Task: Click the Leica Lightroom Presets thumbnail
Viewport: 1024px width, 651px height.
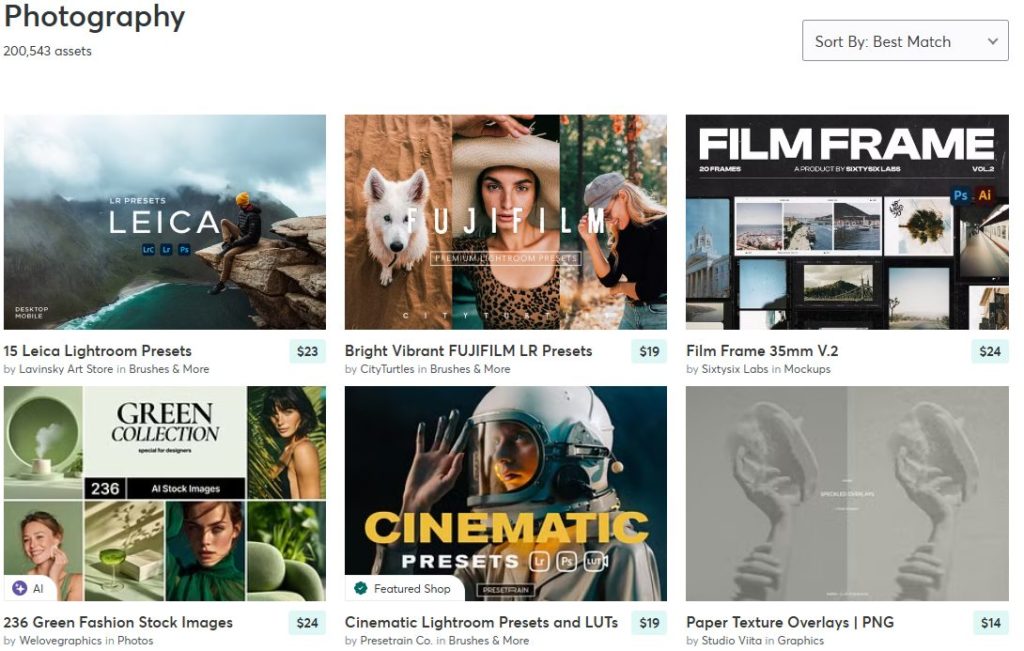Action: (x=165, y=222)
